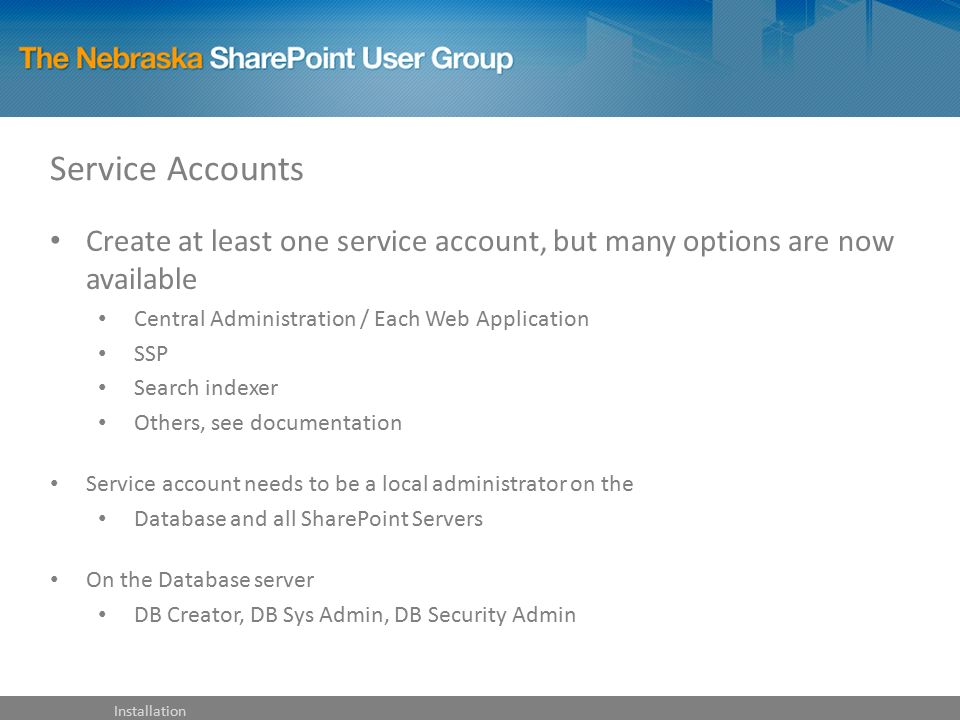The height and width of the screenshot is (720, 960).
Task: Select 'Service account needs to be a local administrator' bullet
Action: pos(359,484)
